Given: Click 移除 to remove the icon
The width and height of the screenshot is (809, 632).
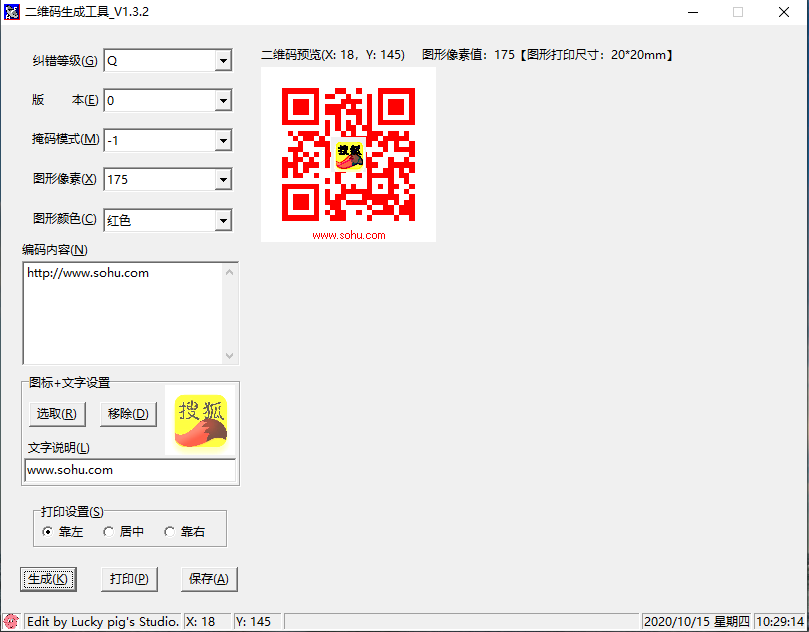Looking at the screenshot, I should pos(128,414).
